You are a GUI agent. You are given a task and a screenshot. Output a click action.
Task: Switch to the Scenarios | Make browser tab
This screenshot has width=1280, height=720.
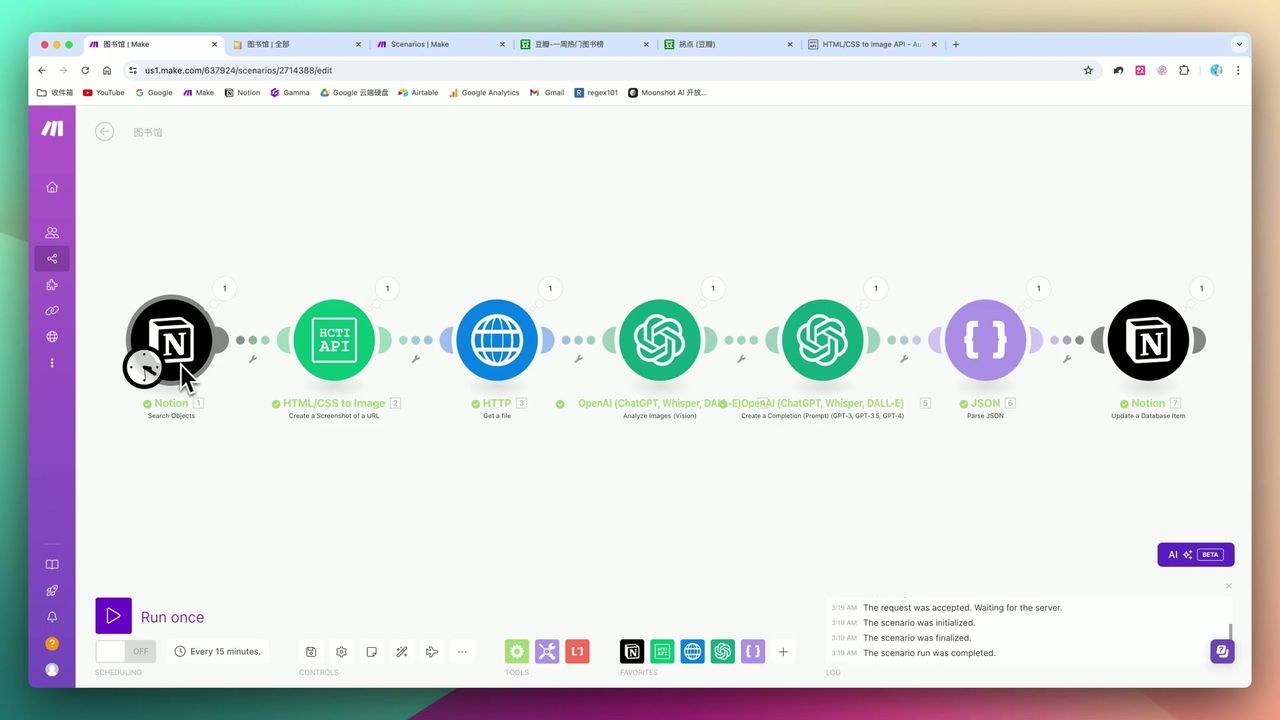420,44
